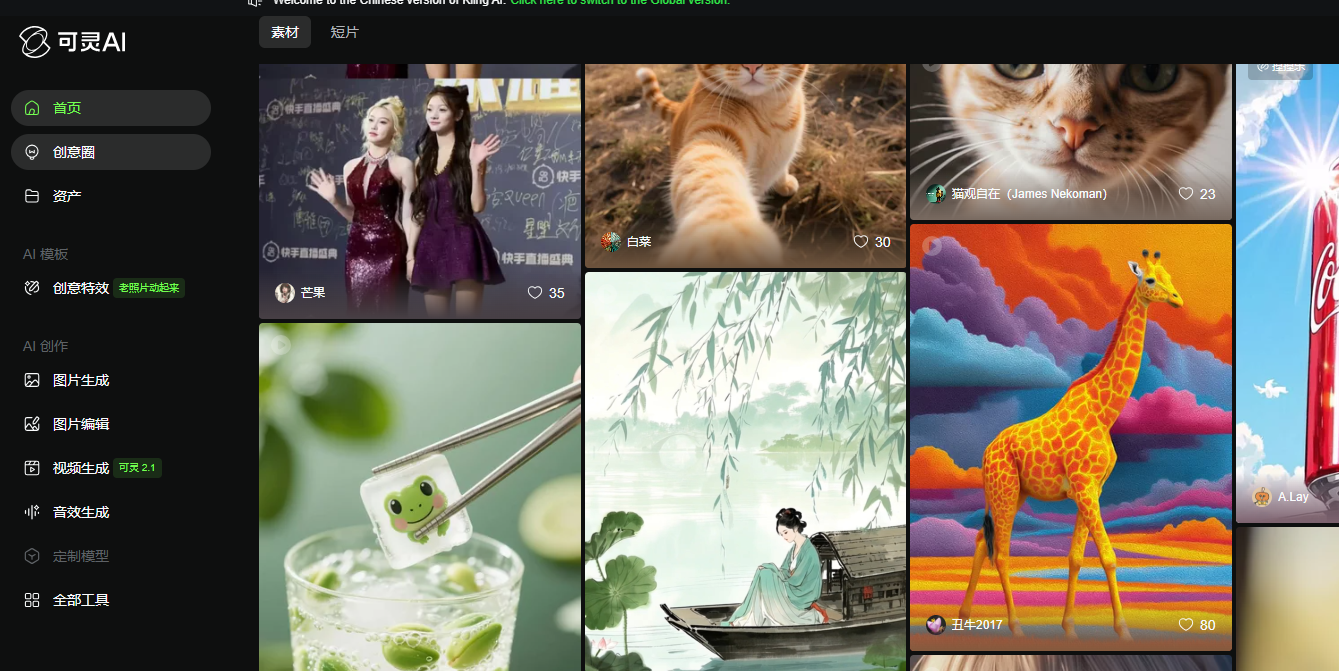Click link to switch to Global version

click(620, 3)
